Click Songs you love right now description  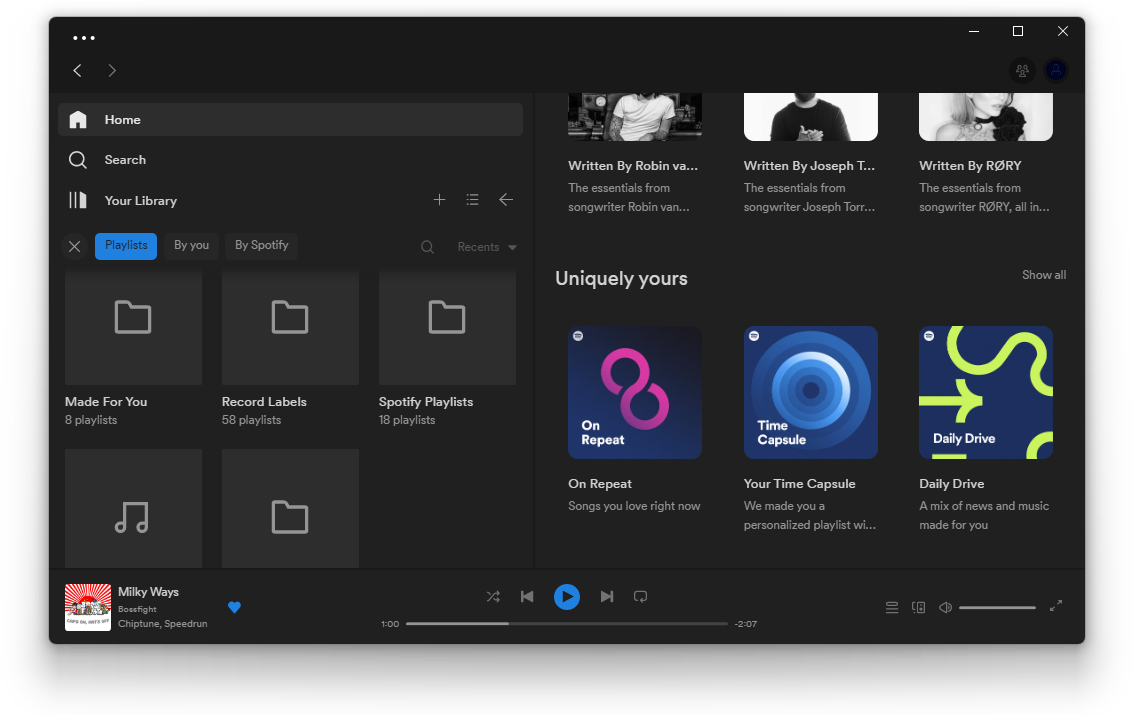634,506
